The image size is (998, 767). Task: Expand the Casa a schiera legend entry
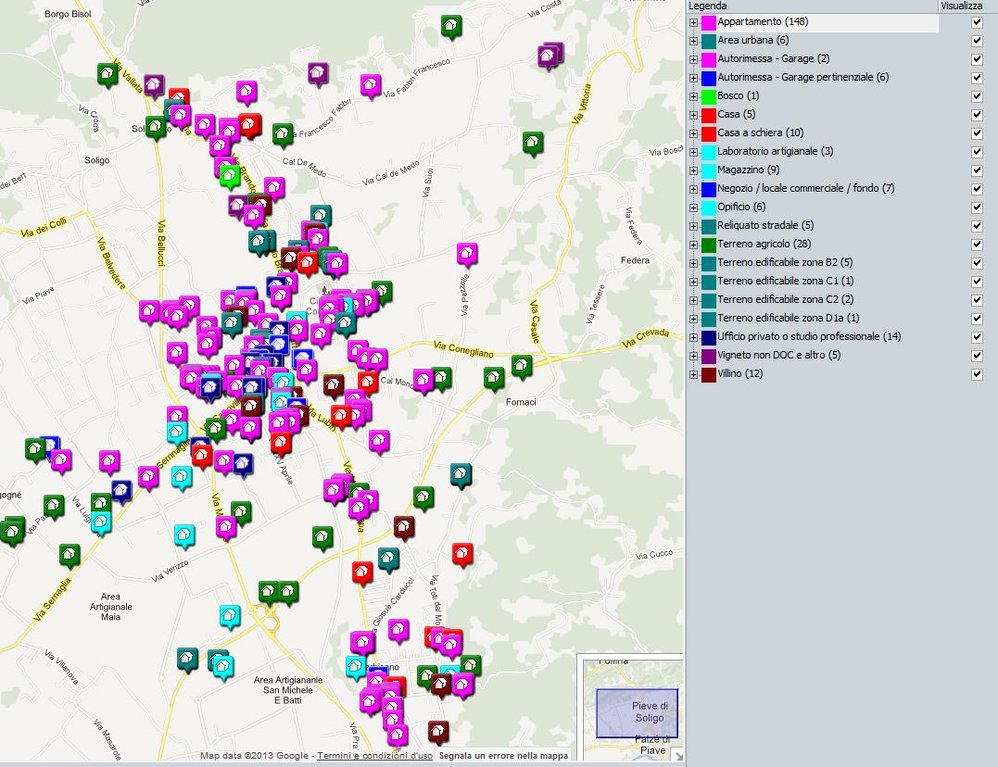pyautogui.click(x=694, y=133)
